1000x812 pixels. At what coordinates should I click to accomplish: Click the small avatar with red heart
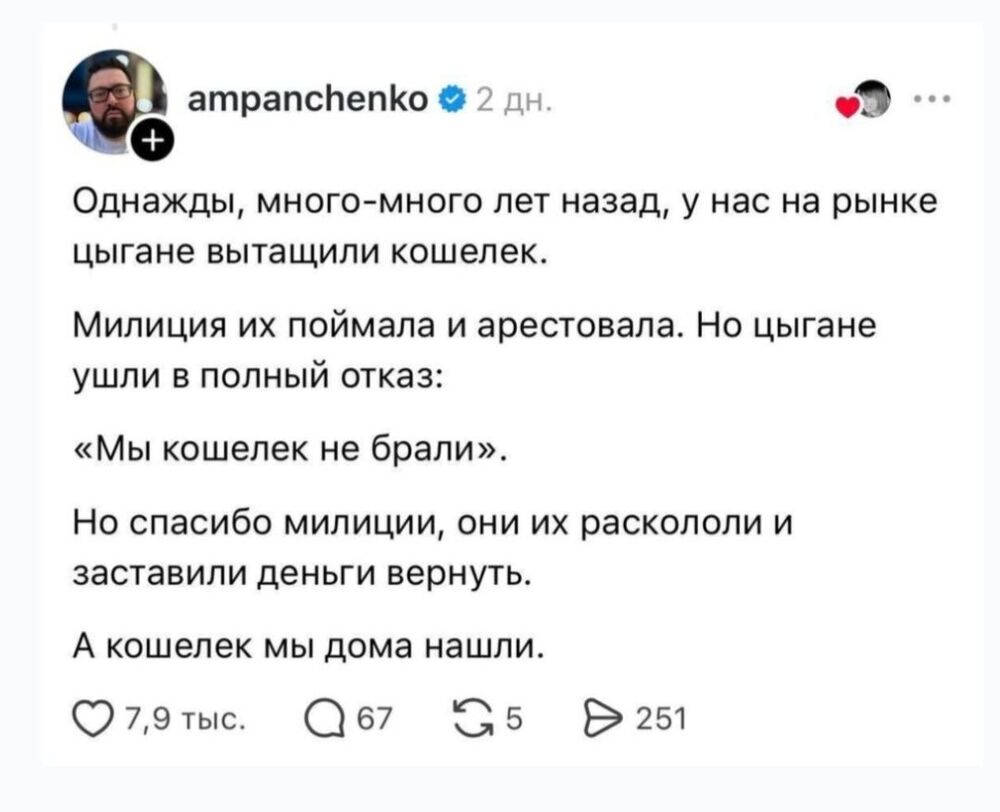tap(864, 101)
